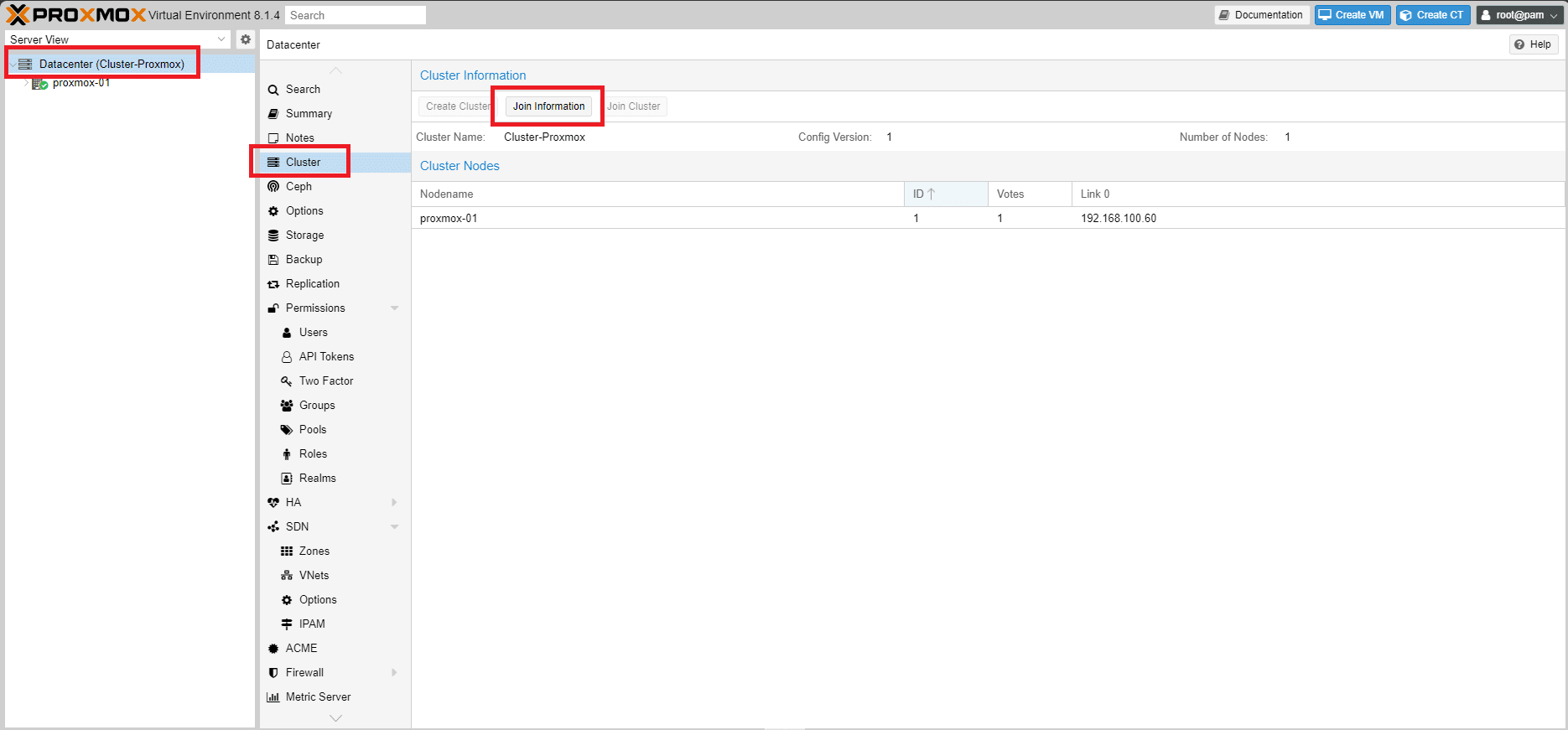Select the Permissions menu item
1568x730 pixels.
(x=335, y=308)
